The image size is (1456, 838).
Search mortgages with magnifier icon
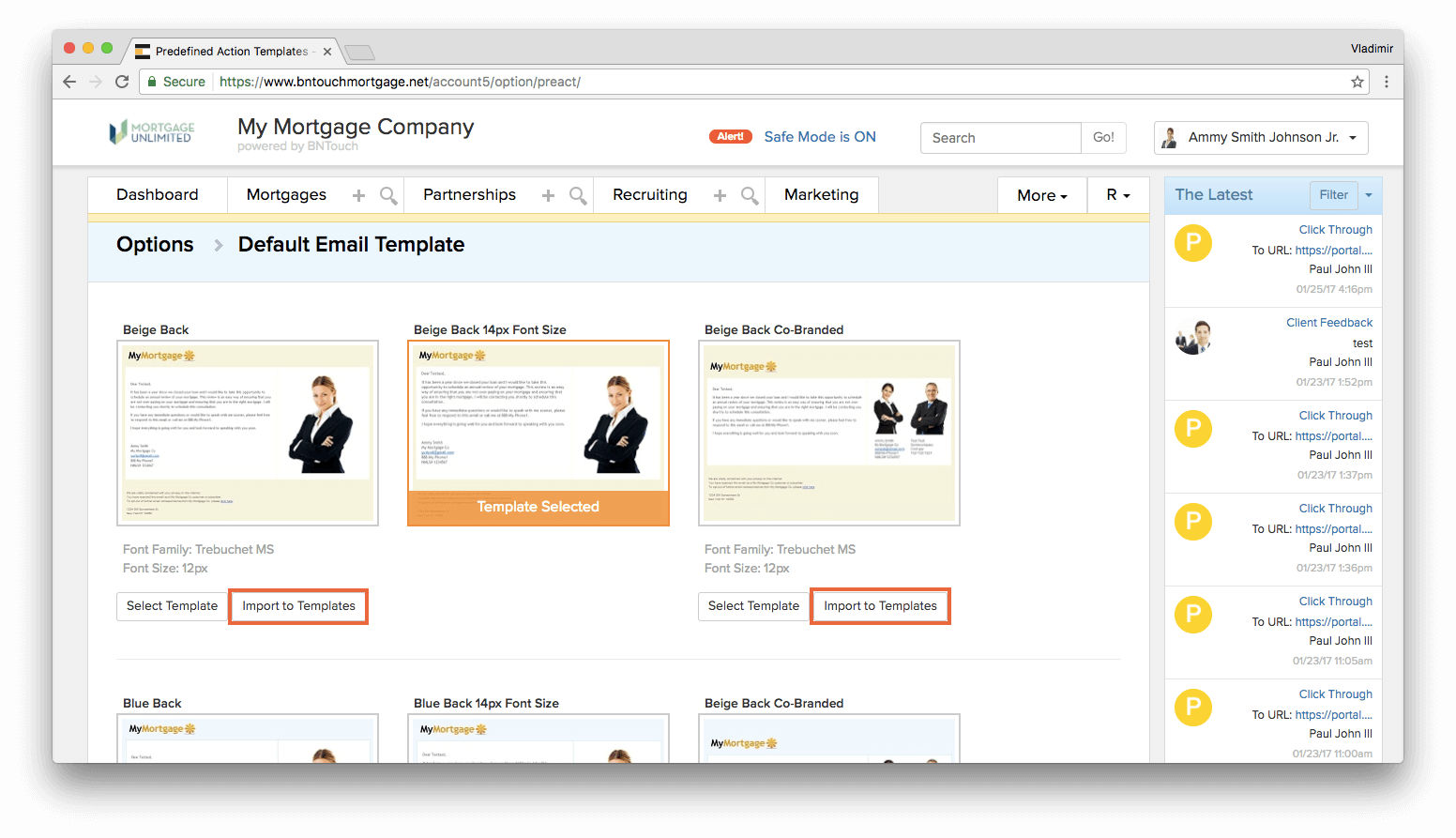click(x=388, y=195)
